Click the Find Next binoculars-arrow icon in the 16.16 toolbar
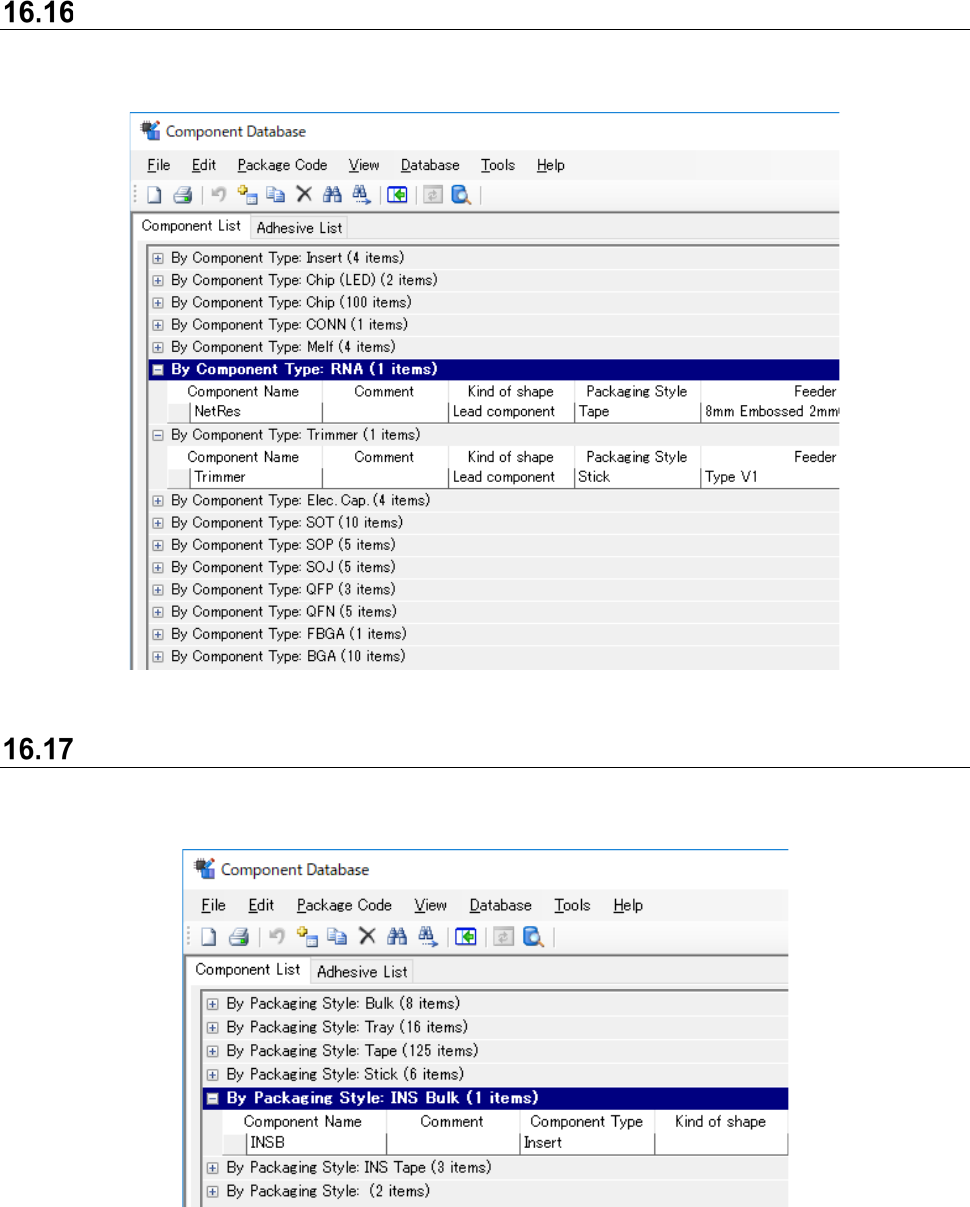 click(x=361, y=195)
